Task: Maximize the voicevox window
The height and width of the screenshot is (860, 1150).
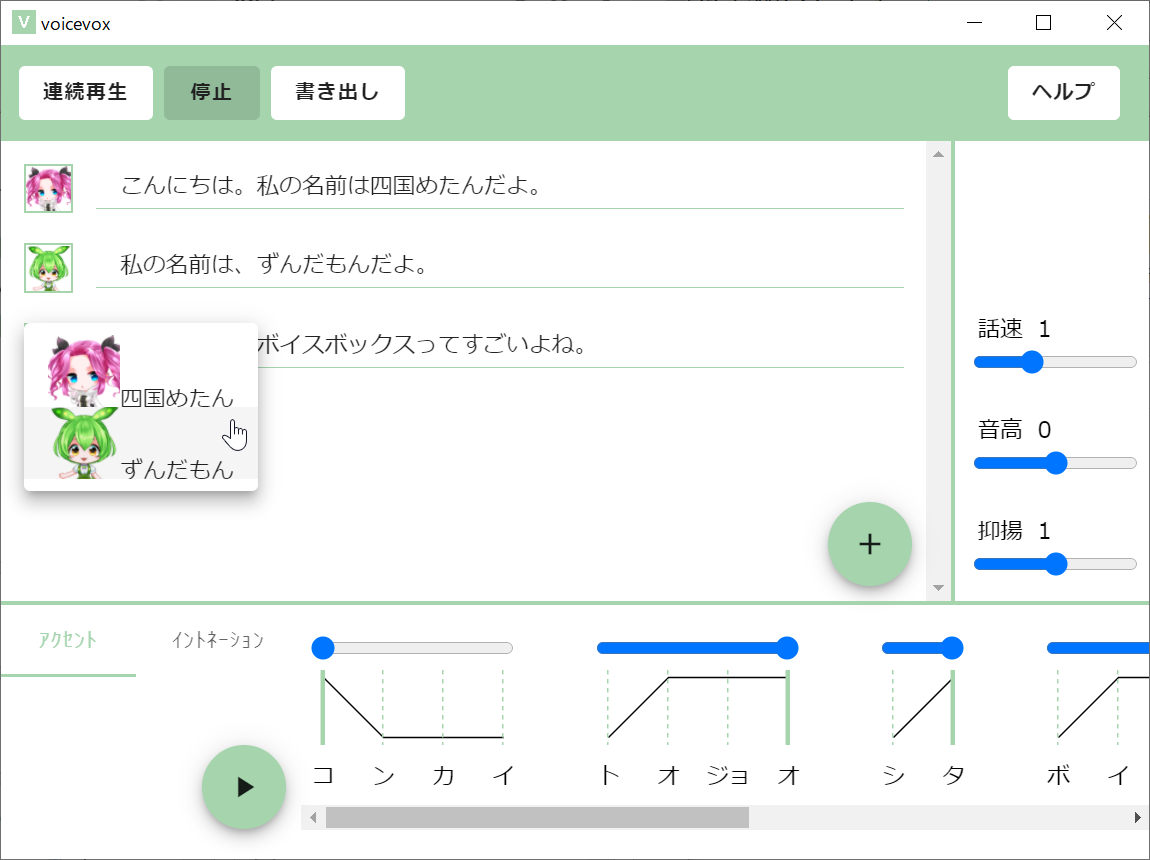Action: [x=1044, y=23]
